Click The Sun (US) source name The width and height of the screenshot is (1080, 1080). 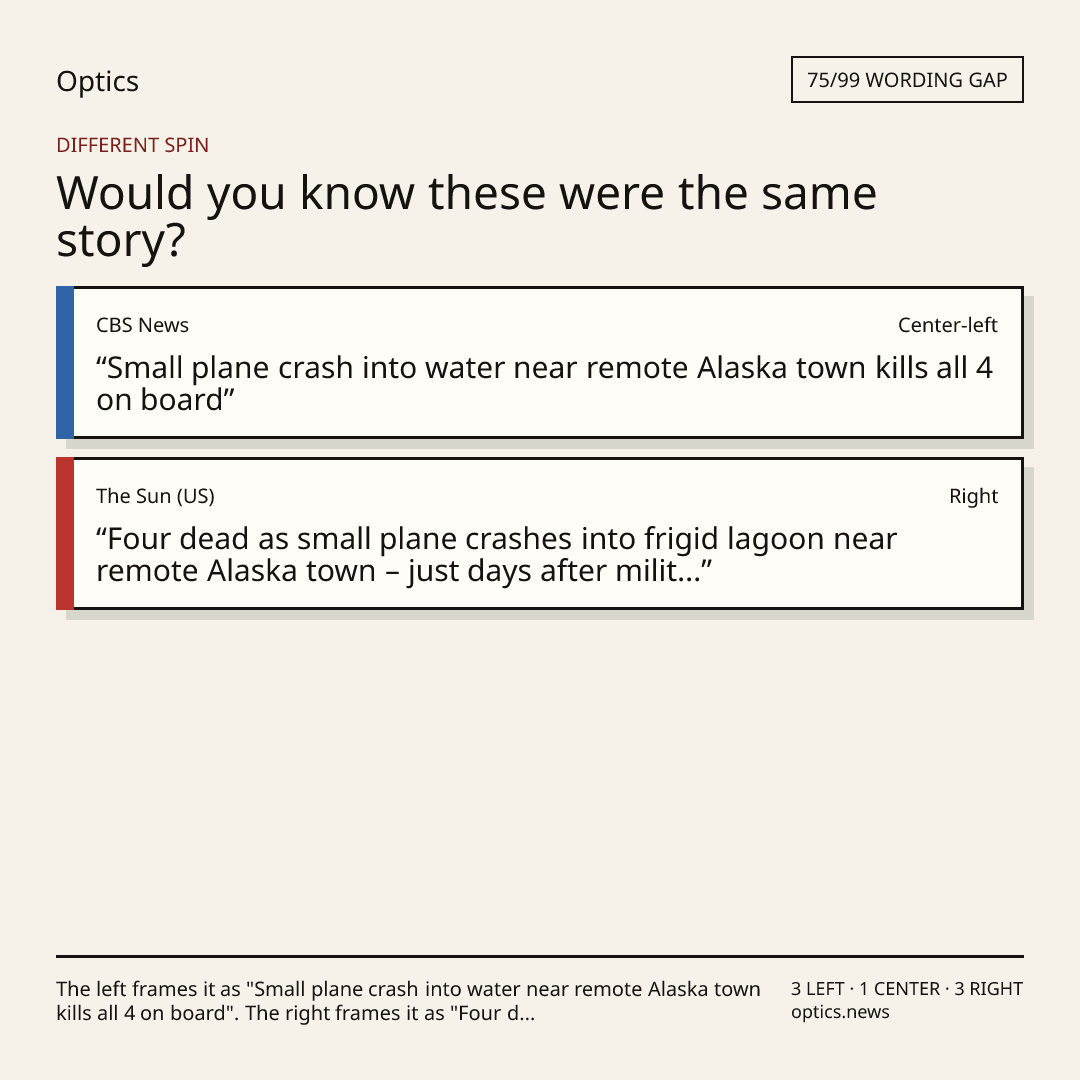click(155, 496)
